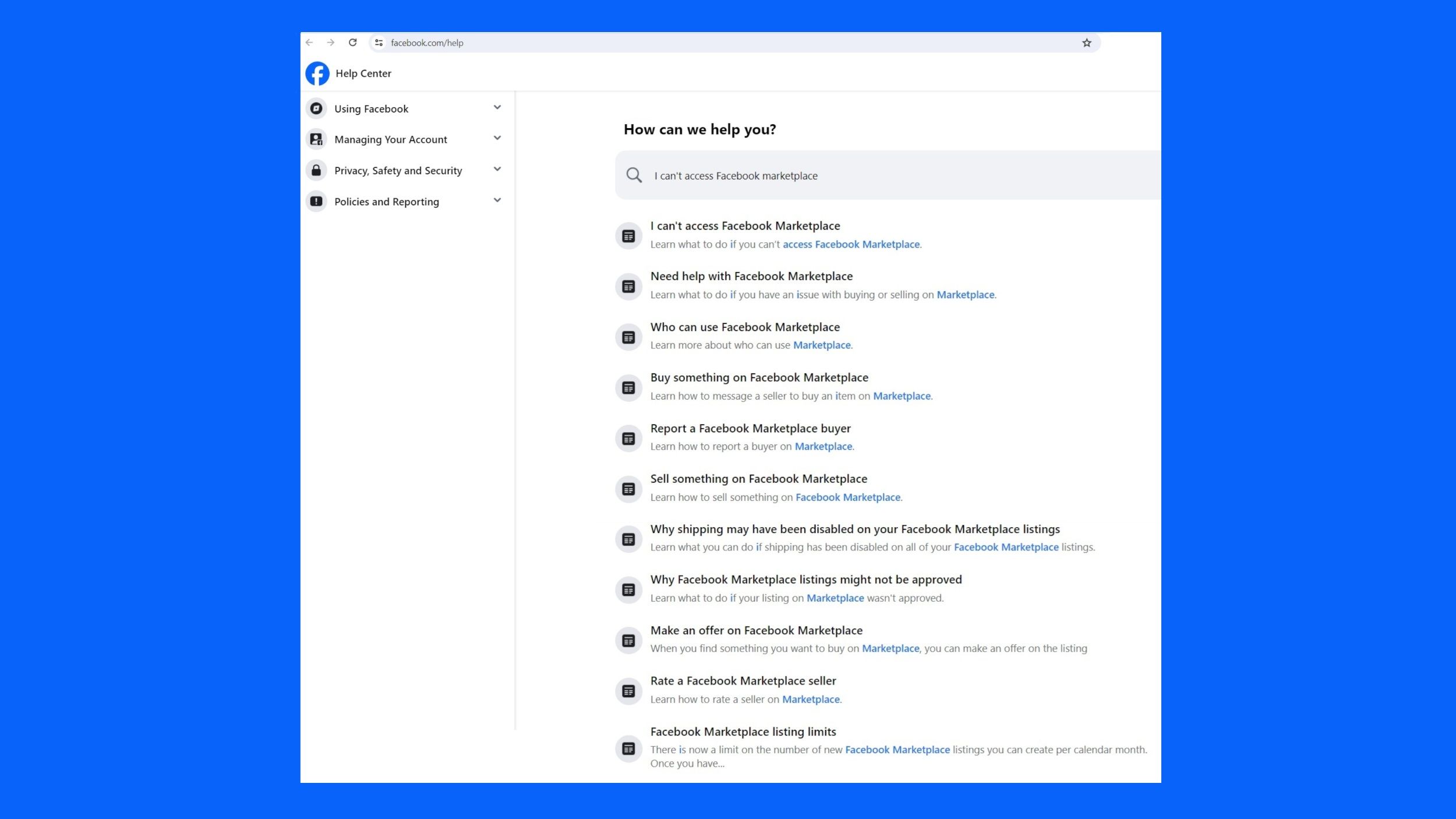Image resolution: width=1456 pixels, height=819 pixels.
Task: Open Who can use Facebook Marketplace article
Action: coord(745,327)
